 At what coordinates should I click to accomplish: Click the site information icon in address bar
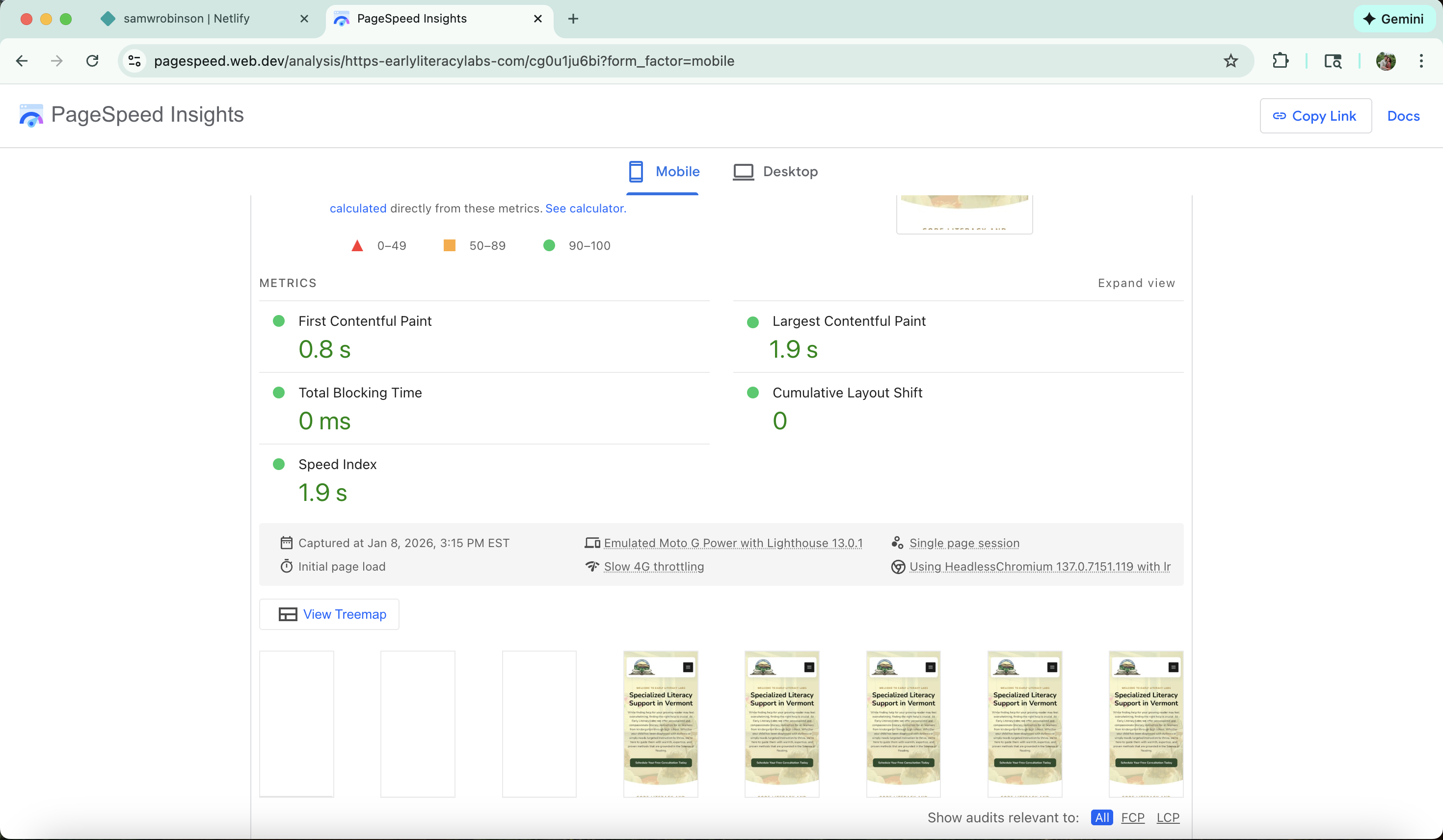click(134, 61)
